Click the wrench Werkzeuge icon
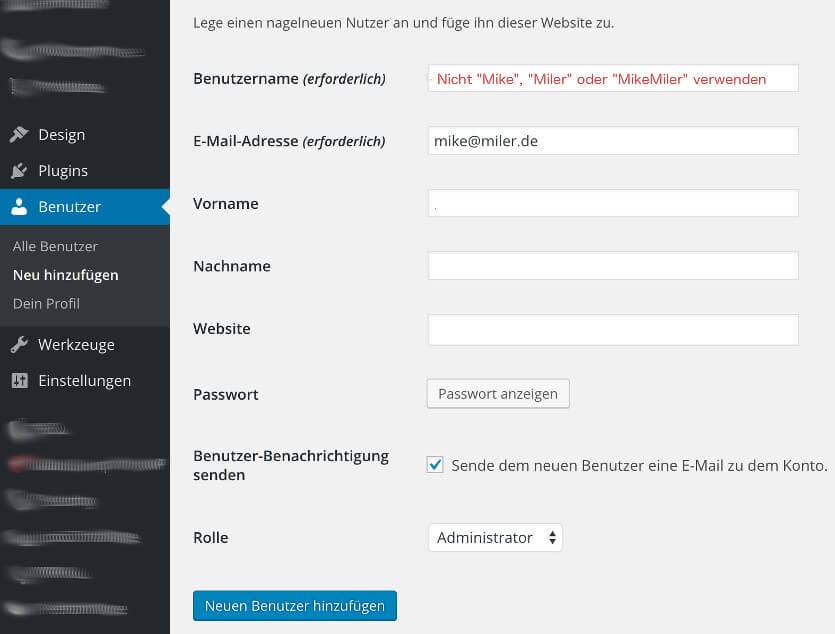Viewport: 835px width, 634px height. (x=20, y=344)
